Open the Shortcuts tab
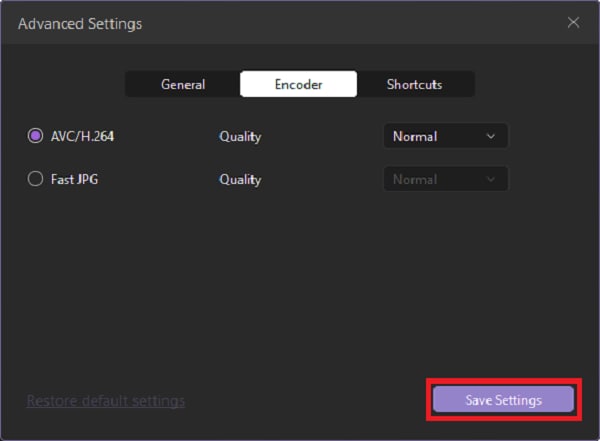The height and width of the screenshot is (441, 600). (x=414, y=85)
